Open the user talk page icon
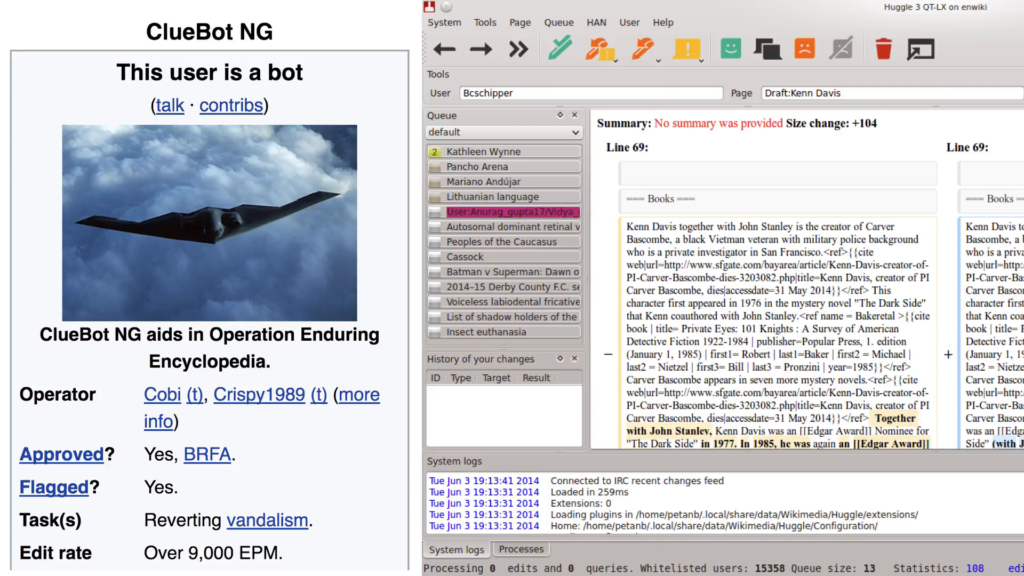The width and height of the screenshot is (1024, 576). tap(767, 49)
